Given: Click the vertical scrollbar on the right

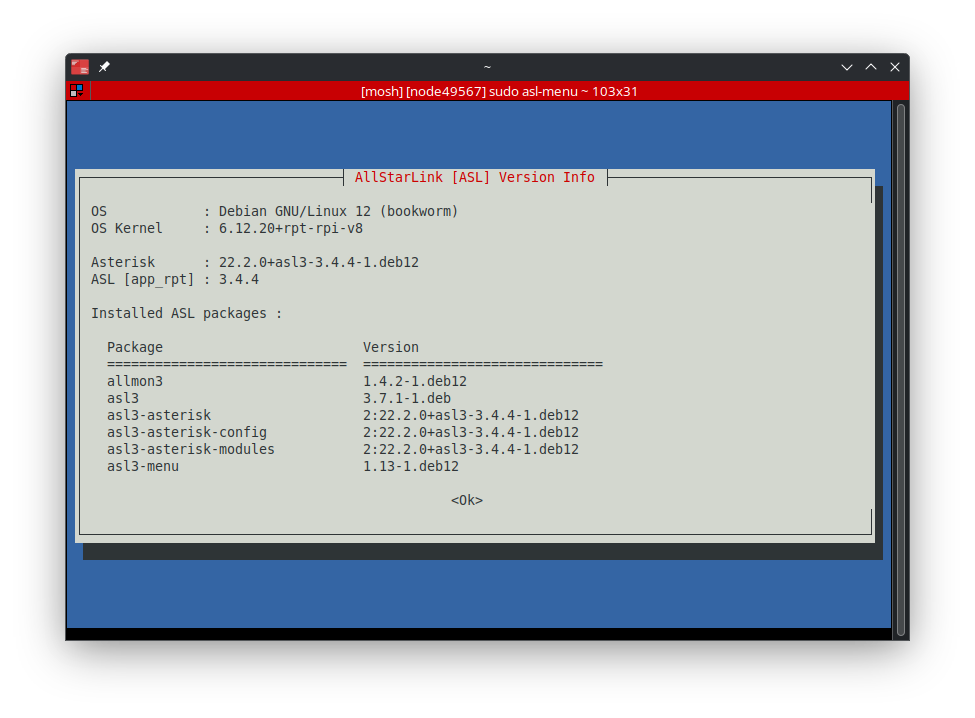Looking at the screenshot, I should pos(900,370).
